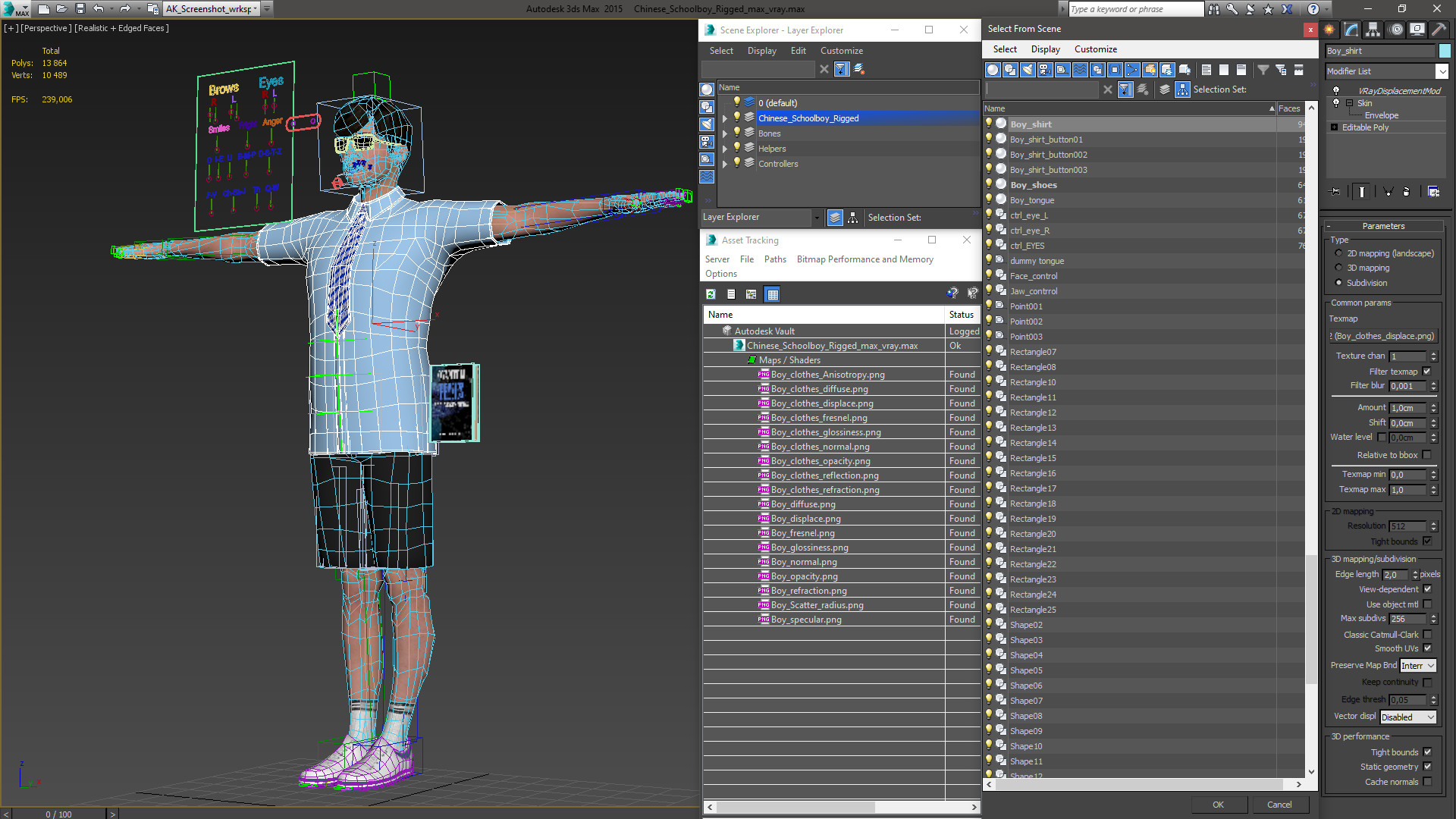Switch to sort by hierarchy in Layer Explorer
This screenshot has height=819, width=1456.
[853, 218]
